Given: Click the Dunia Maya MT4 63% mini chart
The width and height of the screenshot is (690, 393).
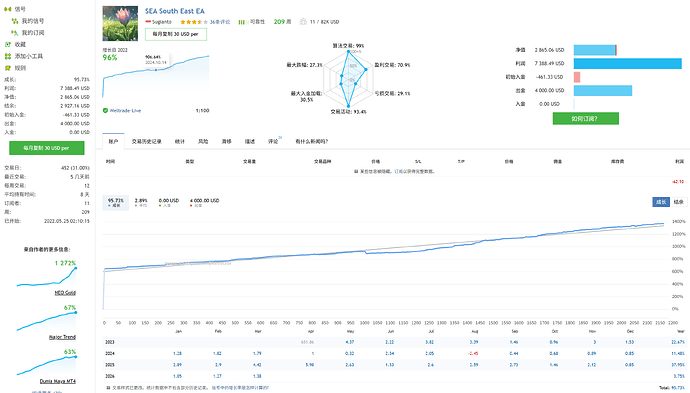Looking at the screenshot, I should pos(47,365).
